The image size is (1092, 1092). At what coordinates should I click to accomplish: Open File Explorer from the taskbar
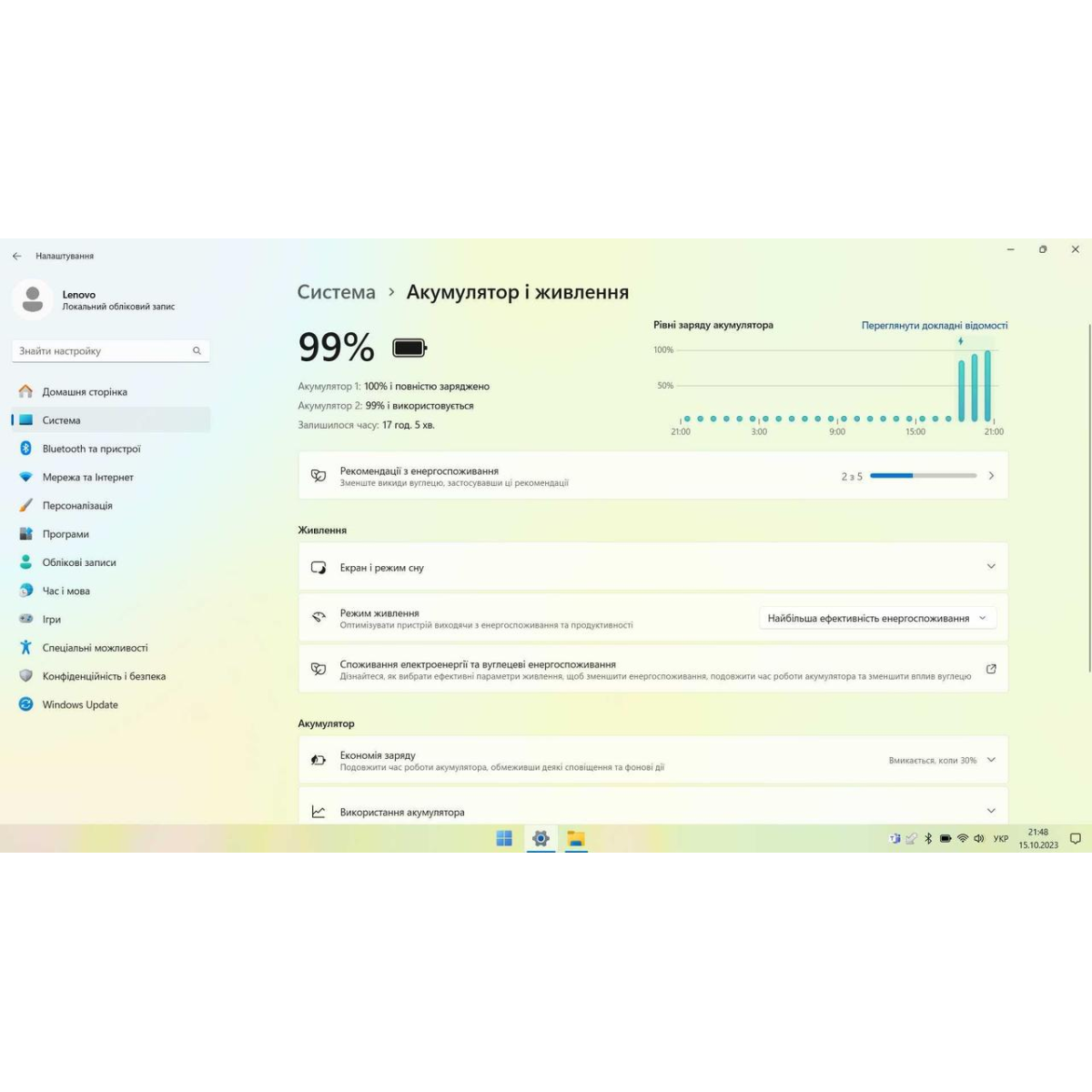[576, 839]
